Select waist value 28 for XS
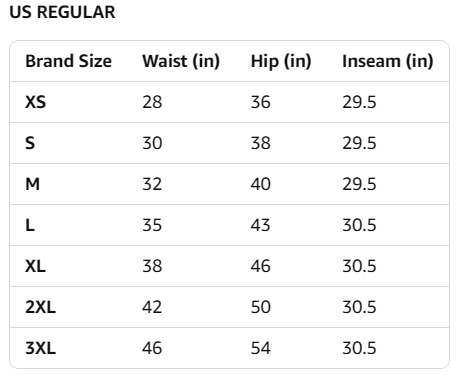This screenshot has height=383, width=461. [x=152, y=102]
